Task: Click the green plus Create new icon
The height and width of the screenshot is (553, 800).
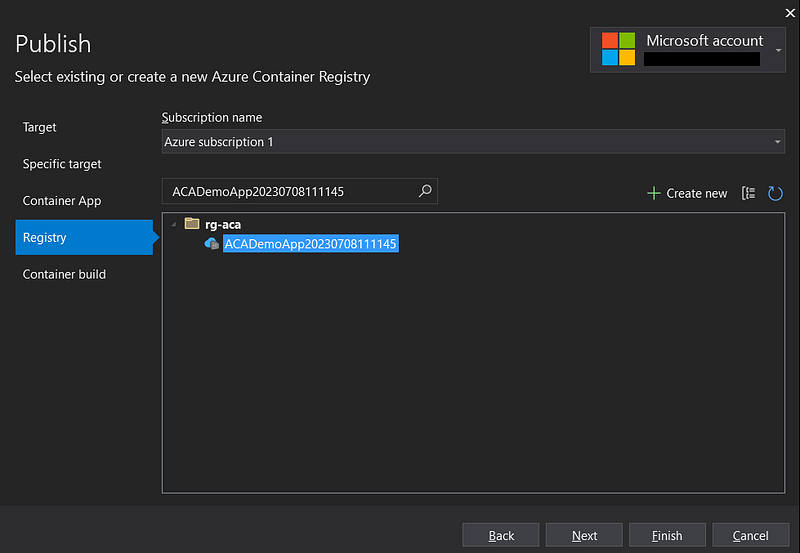Action: point(654,193)
